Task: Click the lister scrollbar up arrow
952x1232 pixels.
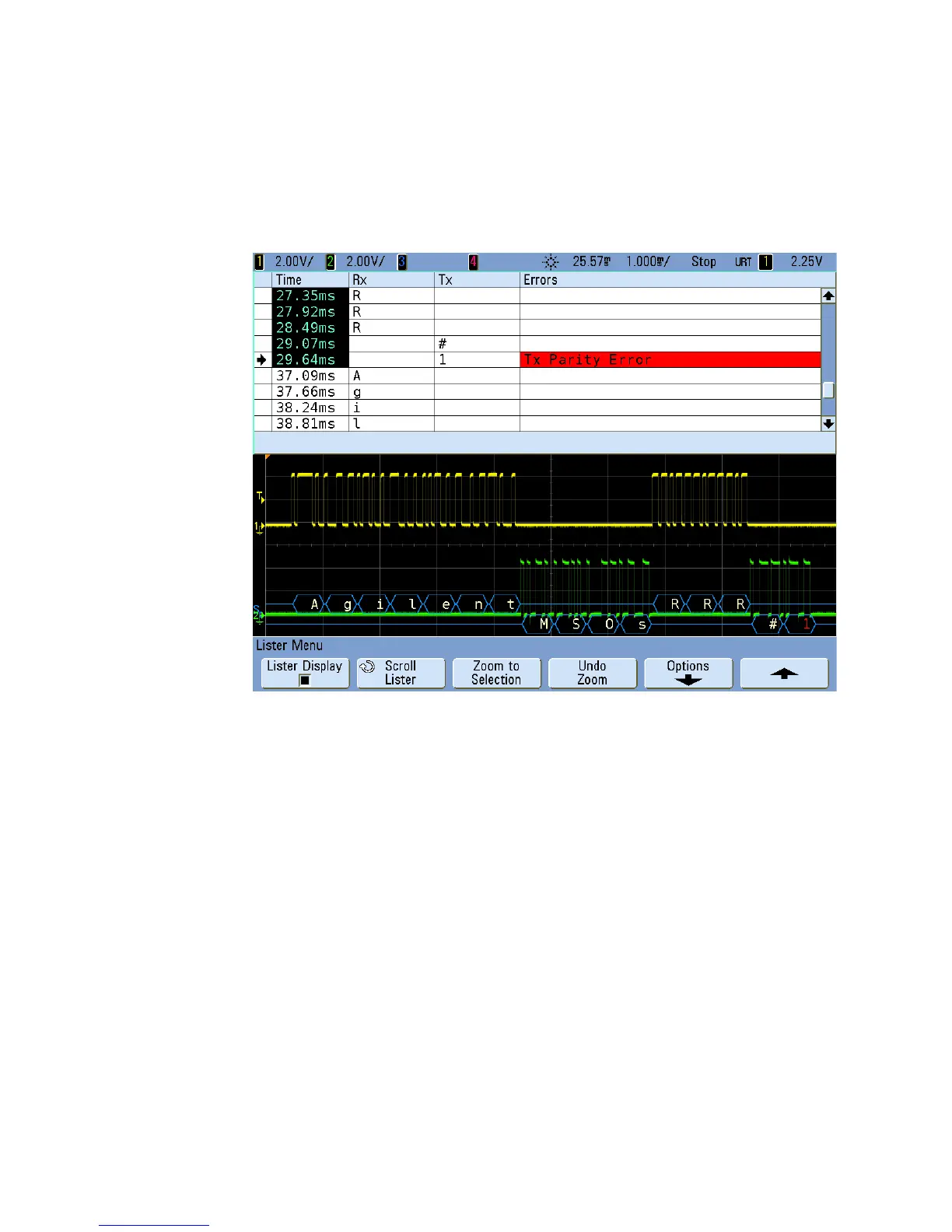Action: pos(828,296)
